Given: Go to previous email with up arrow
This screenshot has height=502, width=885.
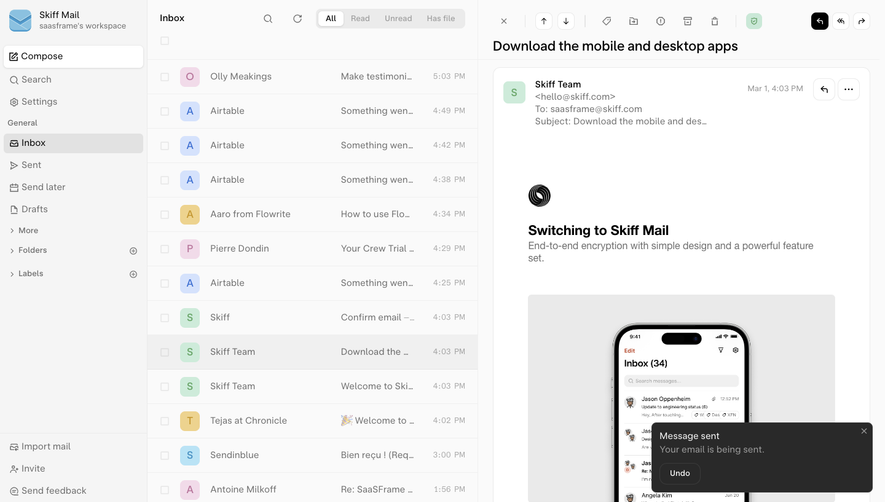Looking at the screenshot, I should click(x=544, y=21).
